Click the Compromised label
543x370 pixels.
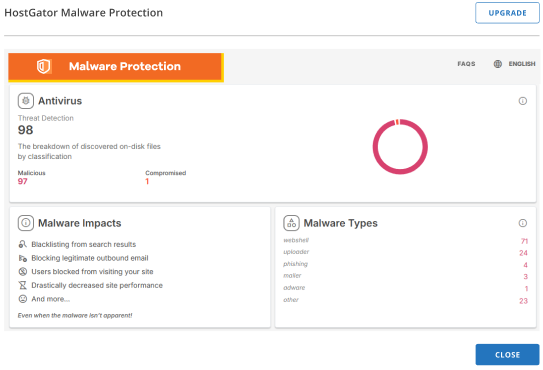coord(166,173)
